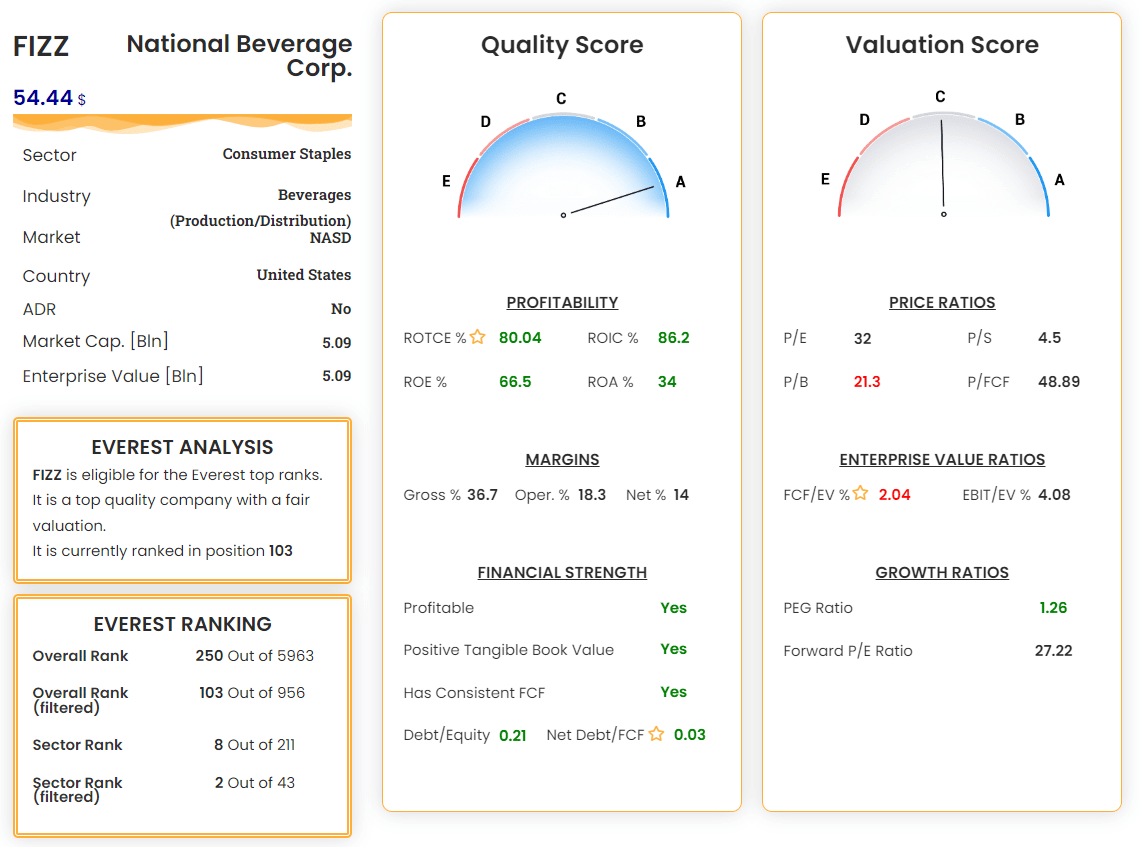This screenshot has height=847, width=1140.
Task: Click the Quality Score title
Action: pyautogui.click(x=562, y=45)
